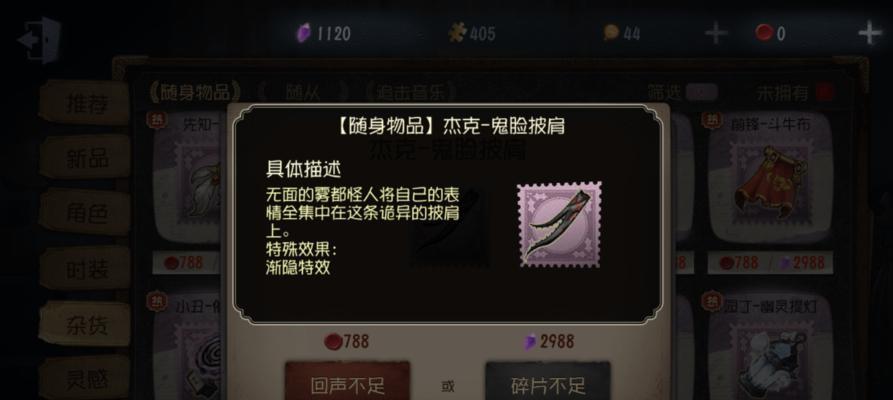Tap the puzzle piece clues icon
This screenshot has width=893, height=400.
click(457, 33)
